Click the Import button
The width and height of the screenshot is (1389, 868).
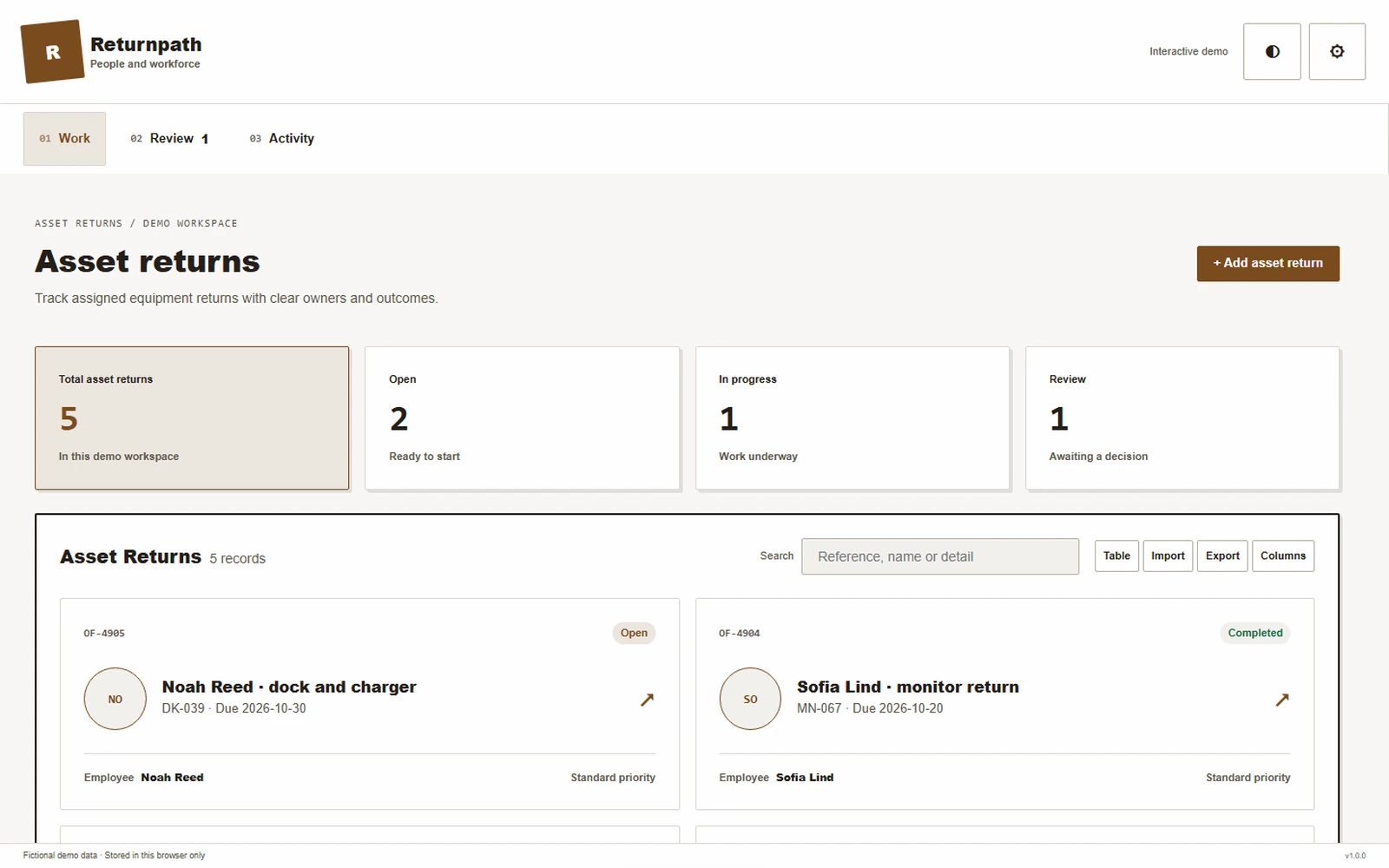tap(1168, 556)
